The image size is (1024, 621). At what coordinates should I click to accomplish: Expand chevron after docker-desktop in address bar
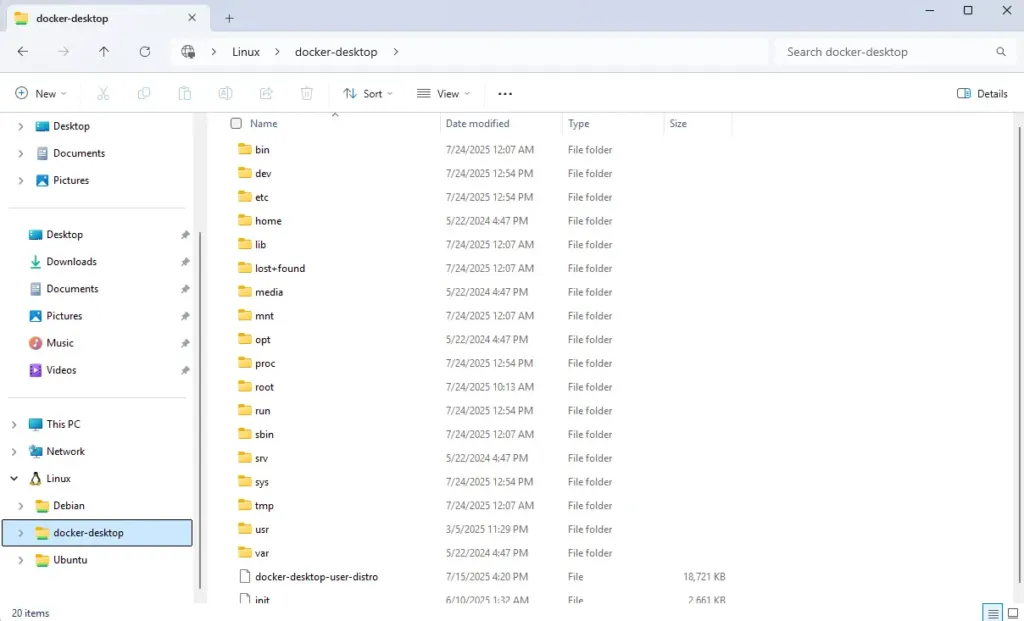click(396, 52)
